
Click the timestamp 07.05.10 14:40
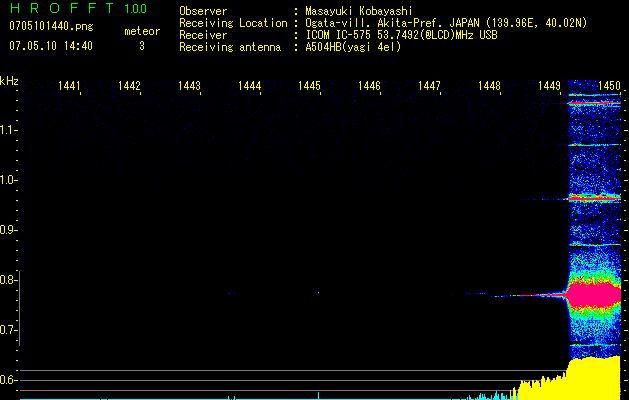point(51,46)
